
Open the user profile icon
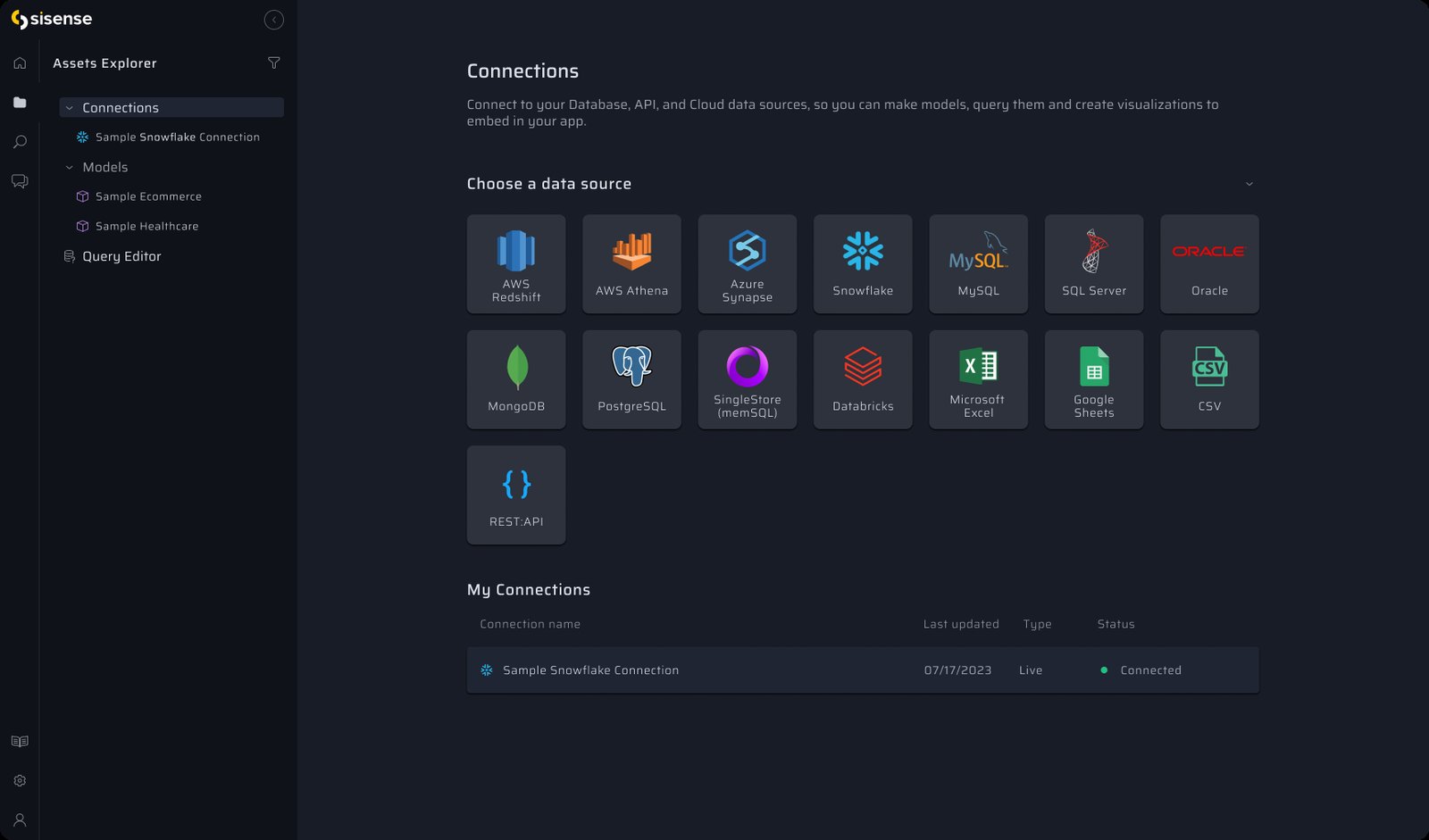20,820
